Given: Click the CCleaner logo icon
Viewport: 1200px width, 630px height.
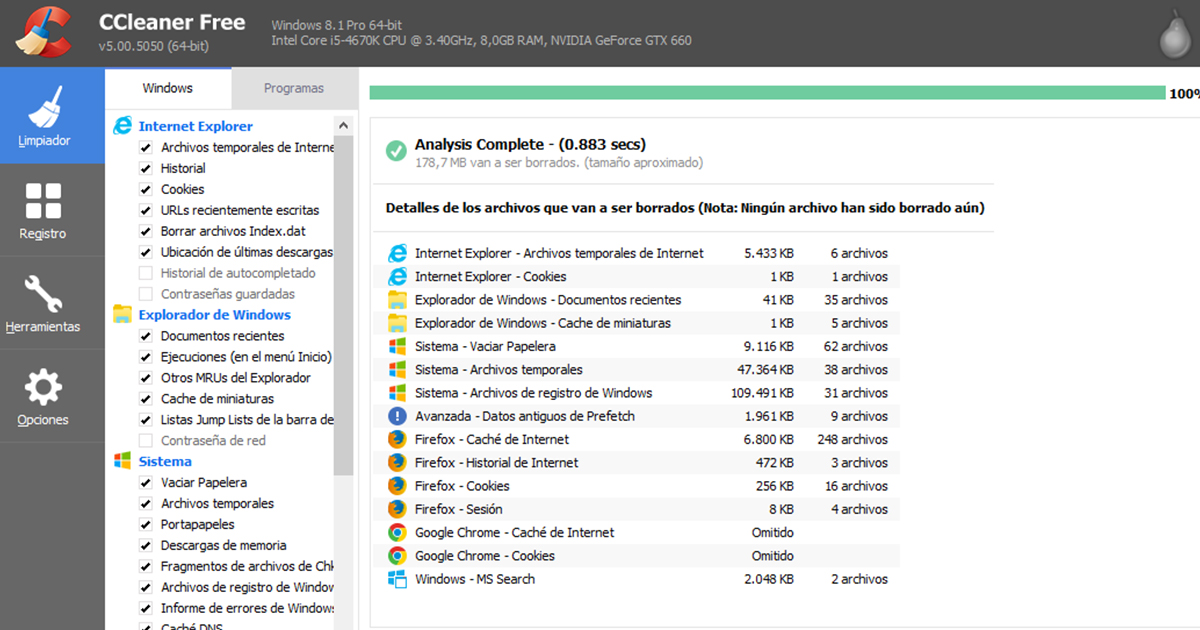Looking at the screenshot, I should (42, 33).
